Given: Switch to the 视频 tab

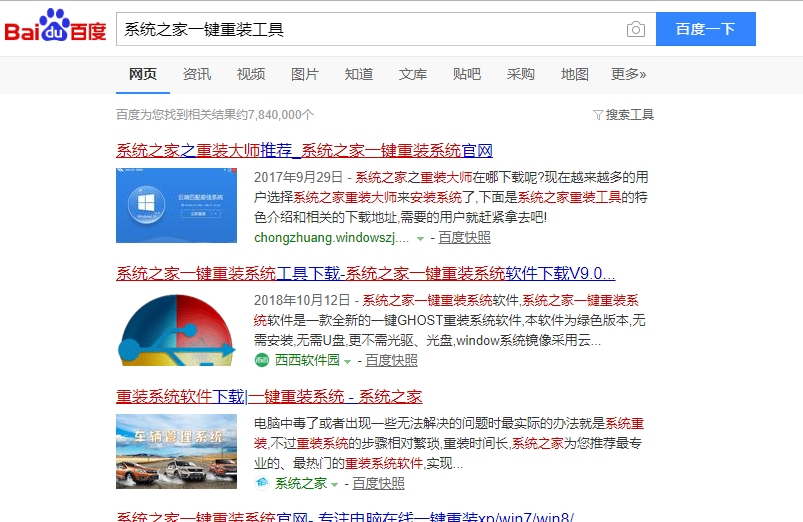Looking at the screenshot, I should 251,75.
